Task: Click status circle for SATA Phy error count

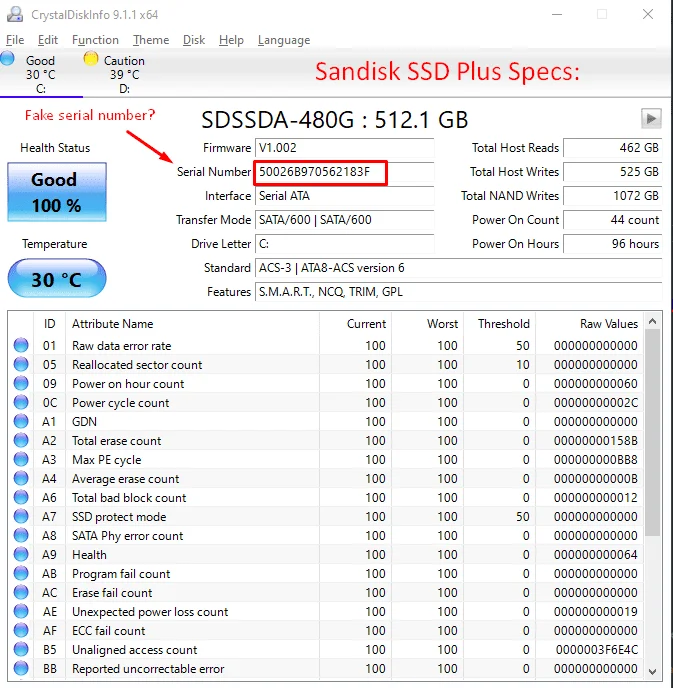Action: pyautogui.click(x=21, y=535)
